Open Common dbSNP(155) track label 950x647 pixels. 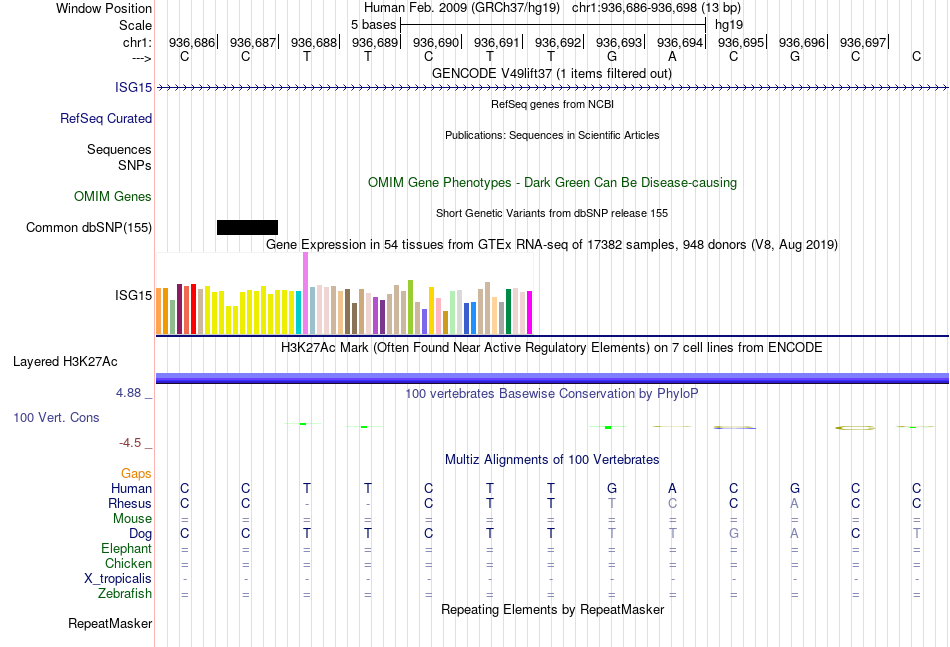(89, 228)
